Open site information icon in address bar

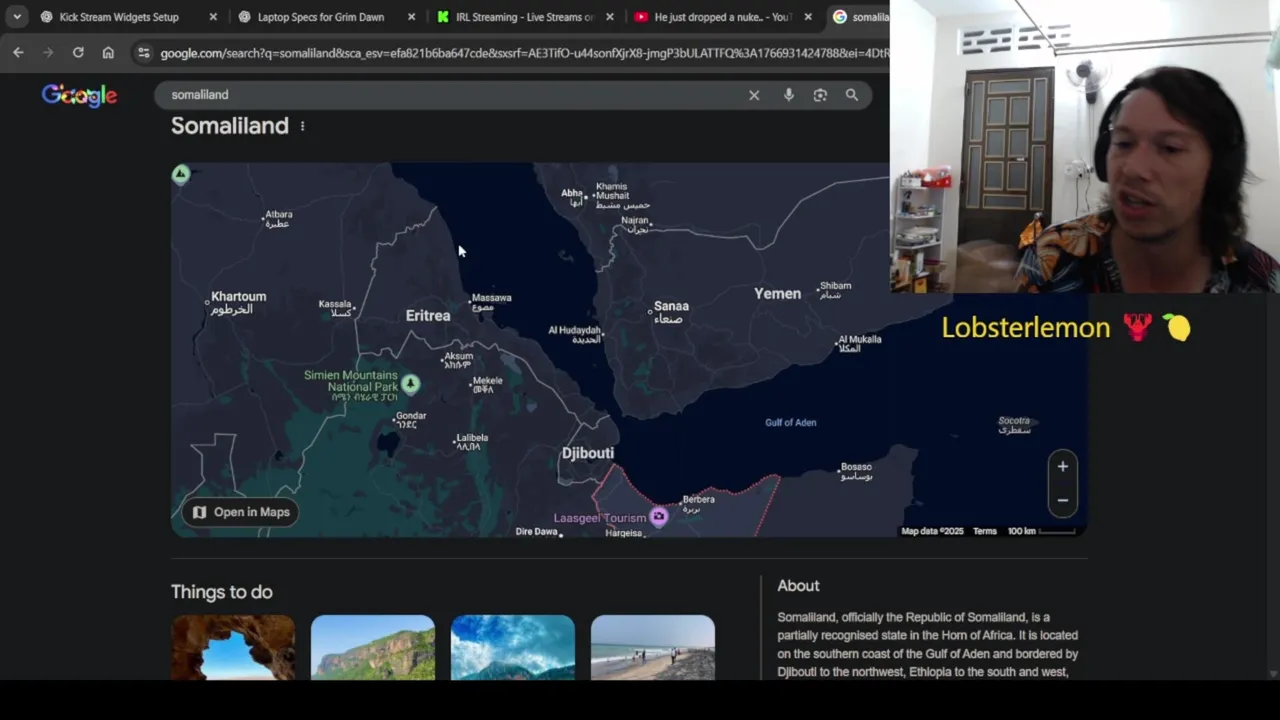click(143, 53)
